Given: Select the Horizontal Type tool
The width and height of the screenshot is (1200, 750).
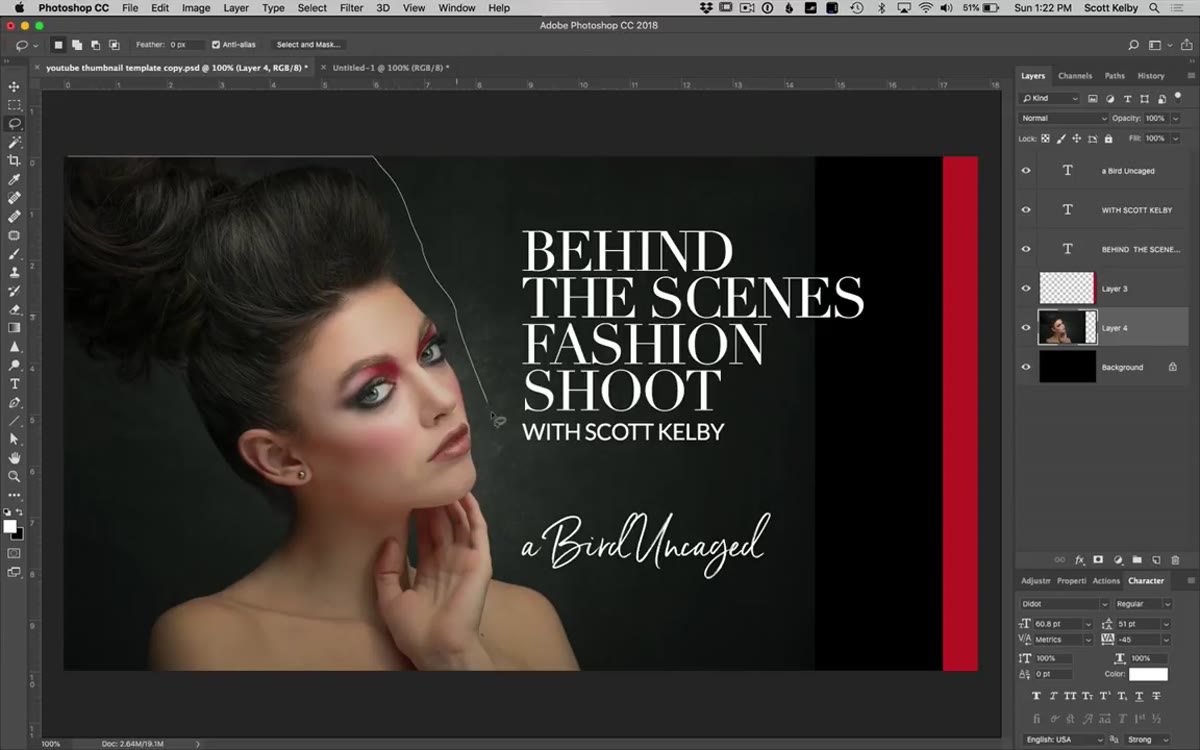Looking at the screenshot, I should 14,384.
